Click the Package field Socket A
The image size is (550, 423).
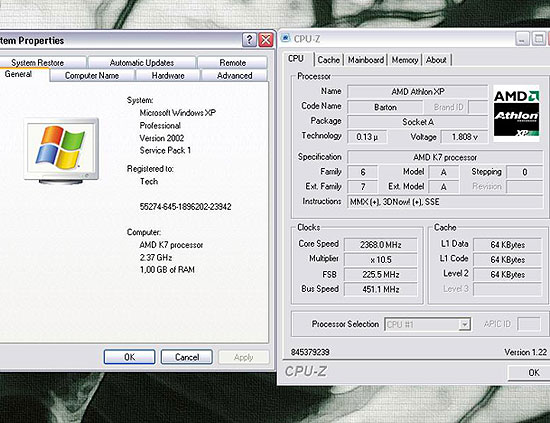click(417, 122)
